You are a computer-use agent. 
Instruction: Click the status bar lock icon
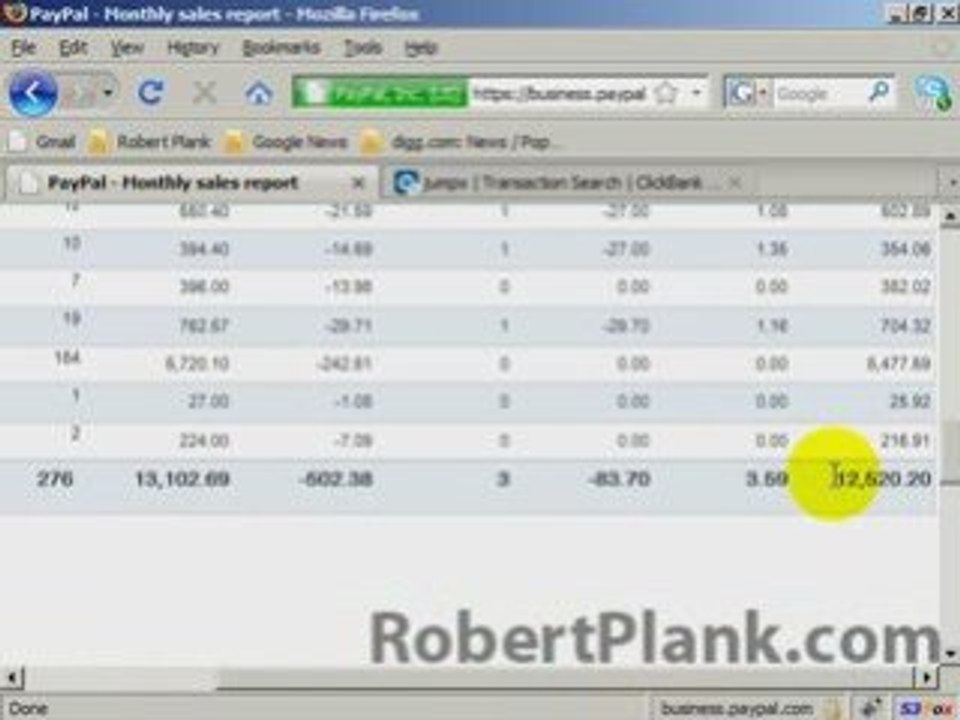click(x=832, y=708)
